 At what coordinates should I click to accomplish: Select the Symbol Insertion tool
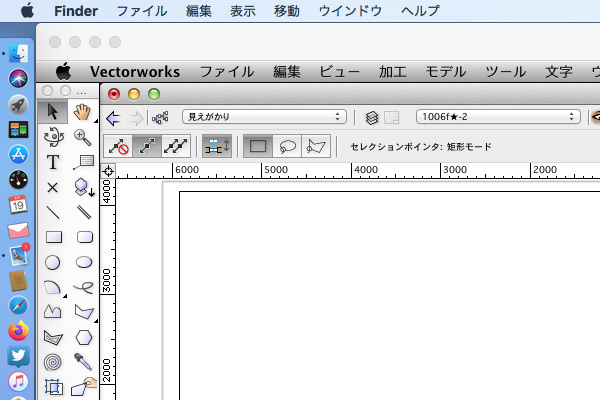[x=84, y=188]
